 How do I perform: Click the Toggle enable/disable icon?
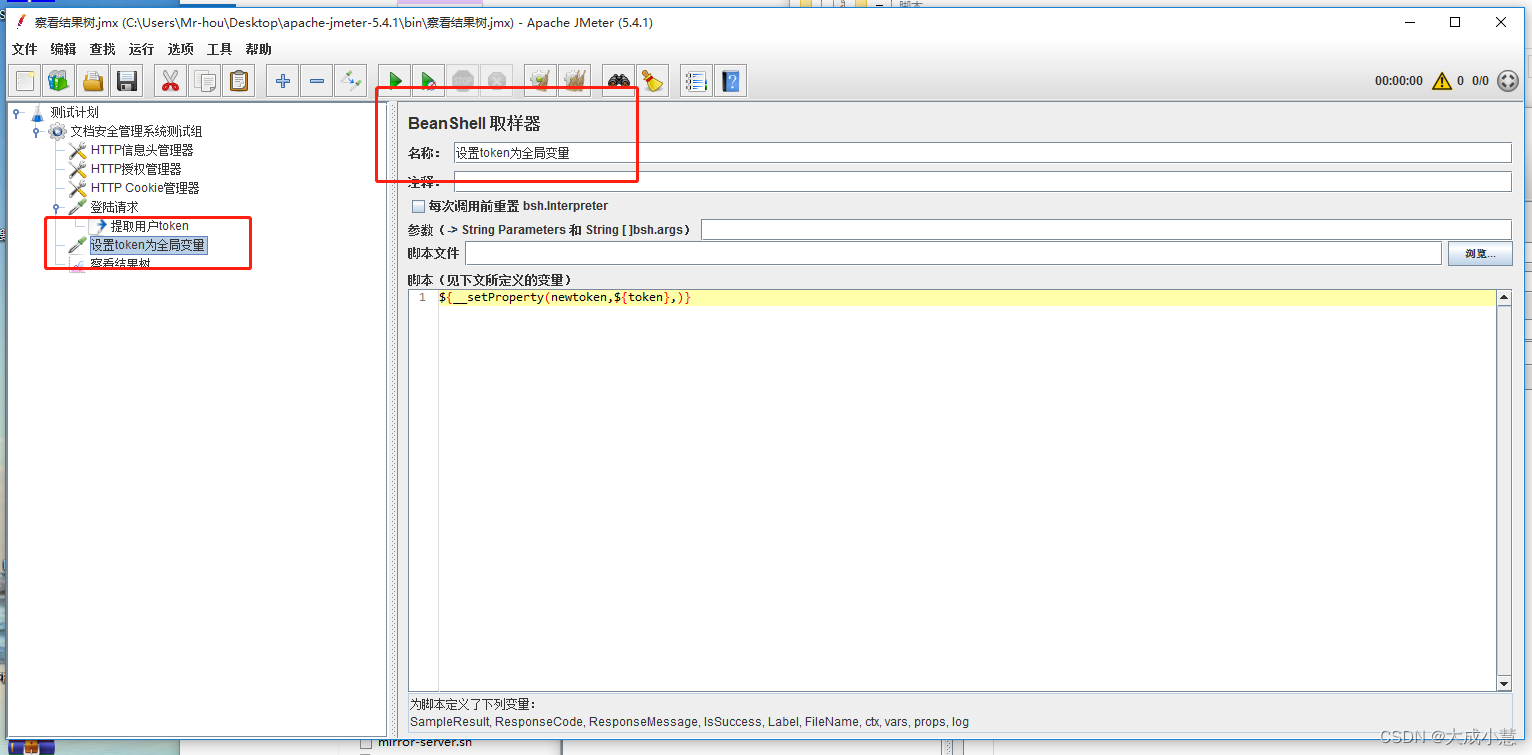coord(351,81)
